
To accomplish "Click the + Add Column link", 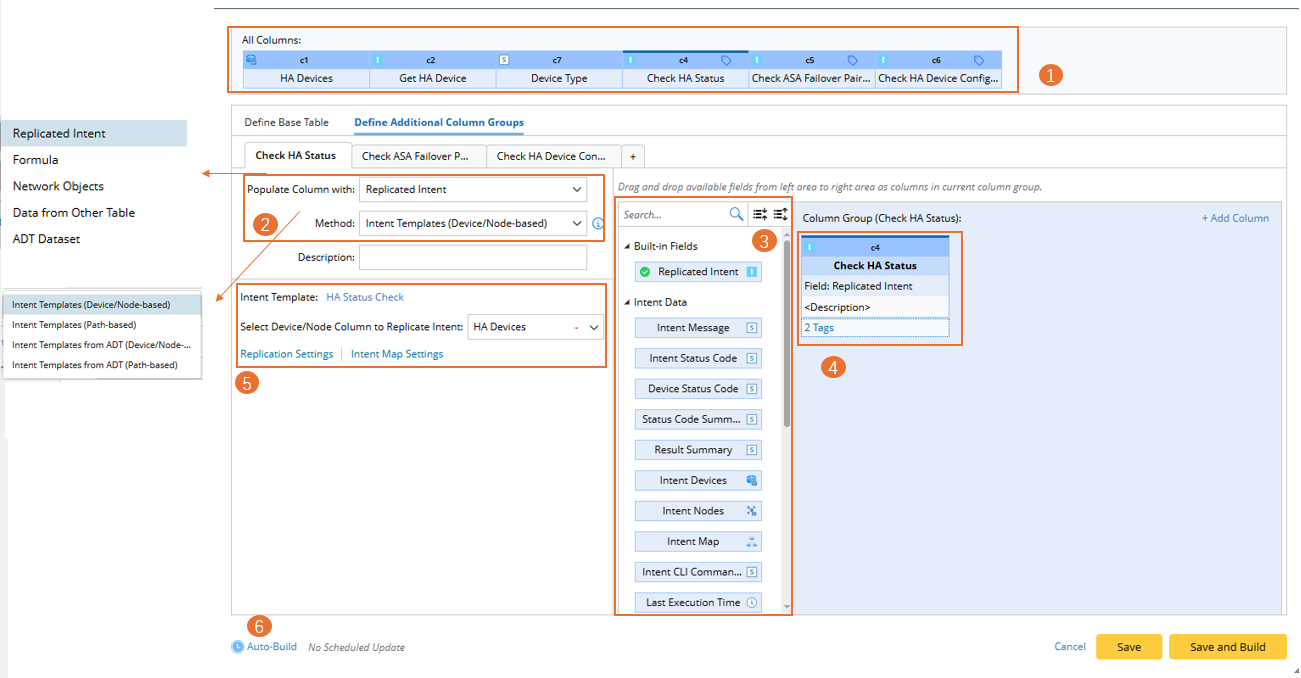I will pos(1236,218).
